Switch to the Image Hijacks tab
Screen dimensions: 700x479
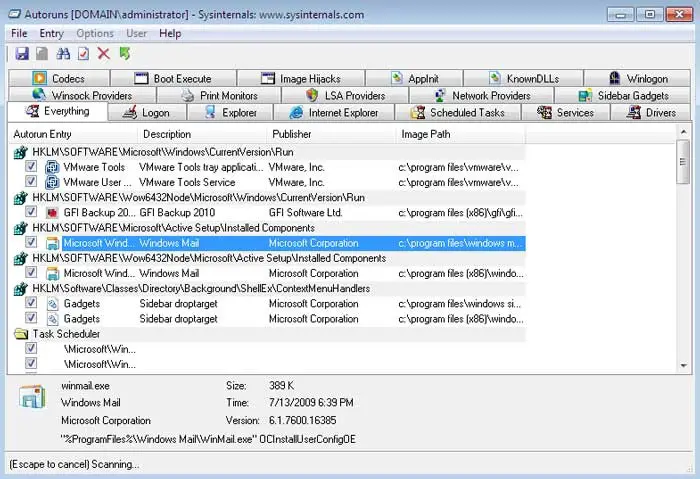301,79
